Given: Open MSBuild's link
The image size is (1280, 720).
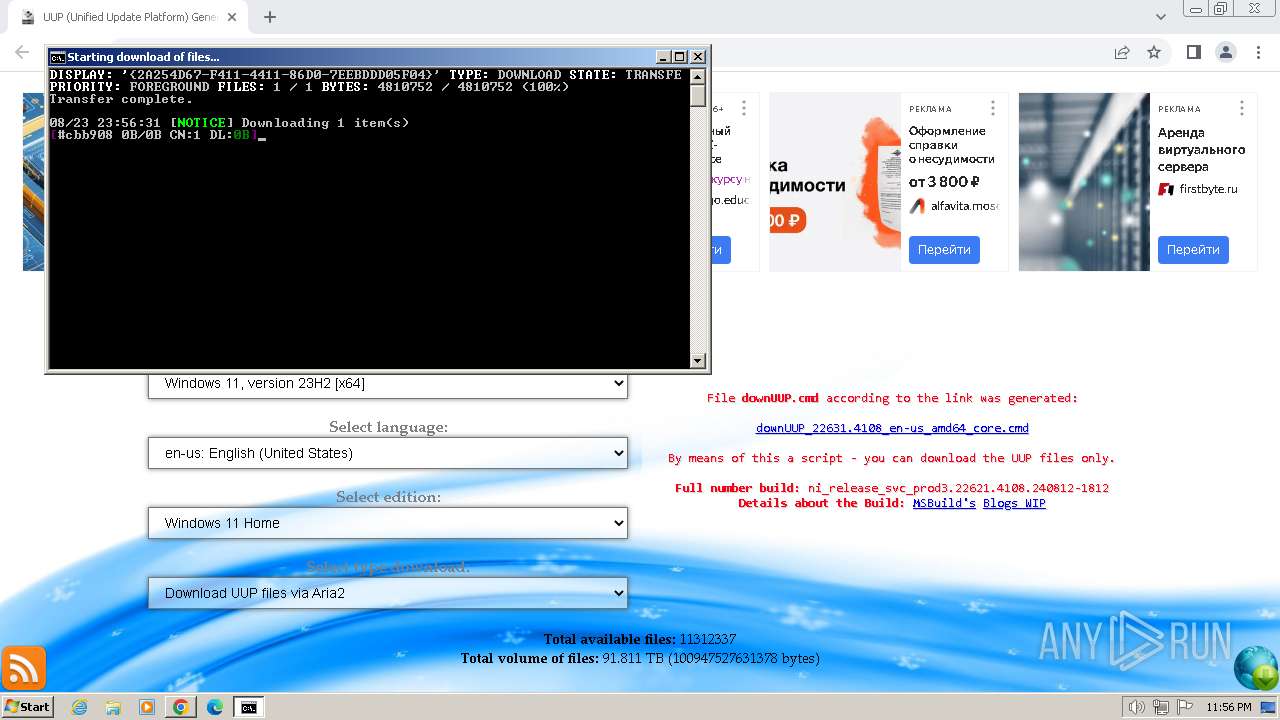Looking at the screenshot, I should click(x=944, y=503).
